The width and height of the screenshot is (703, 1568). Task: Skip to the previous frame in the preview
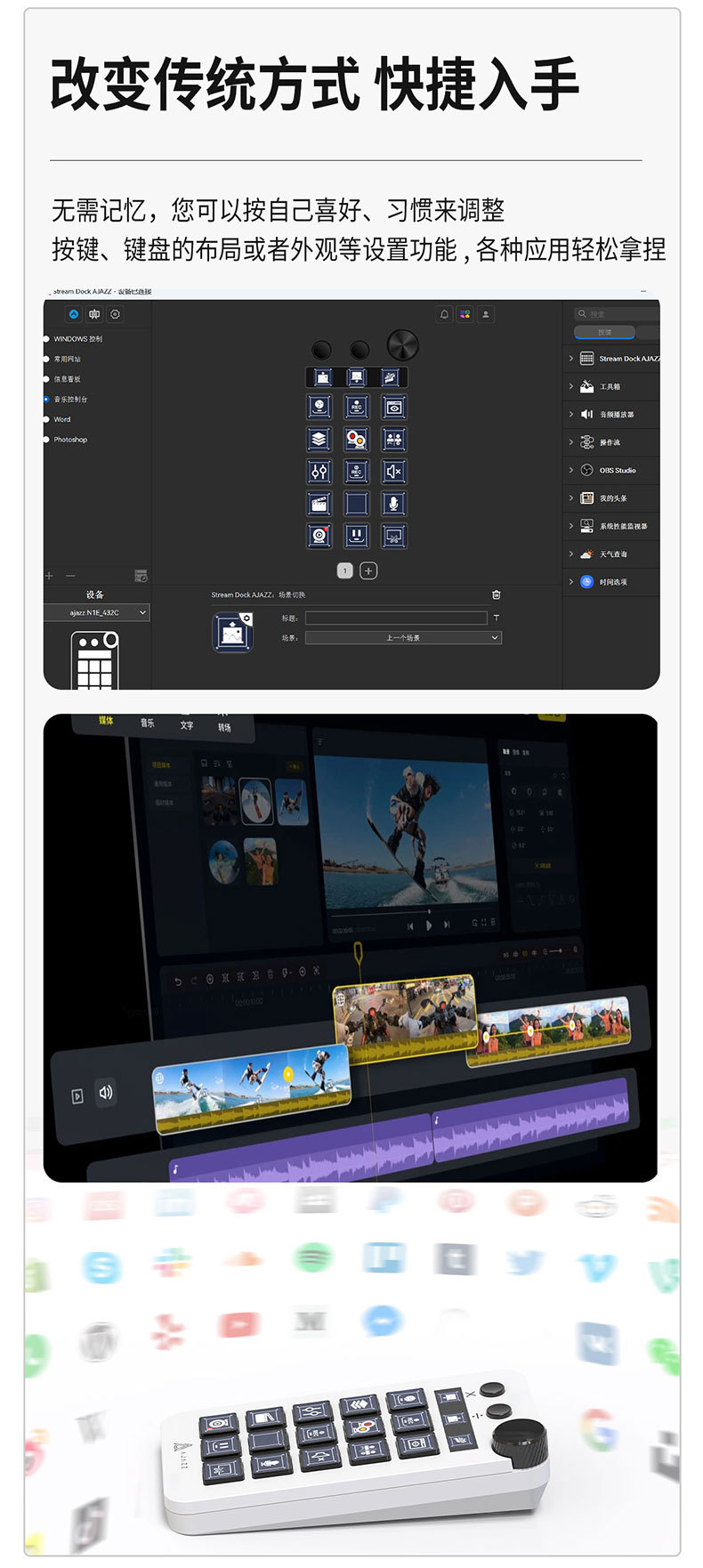pyautogui.click(x=410, y=926)
